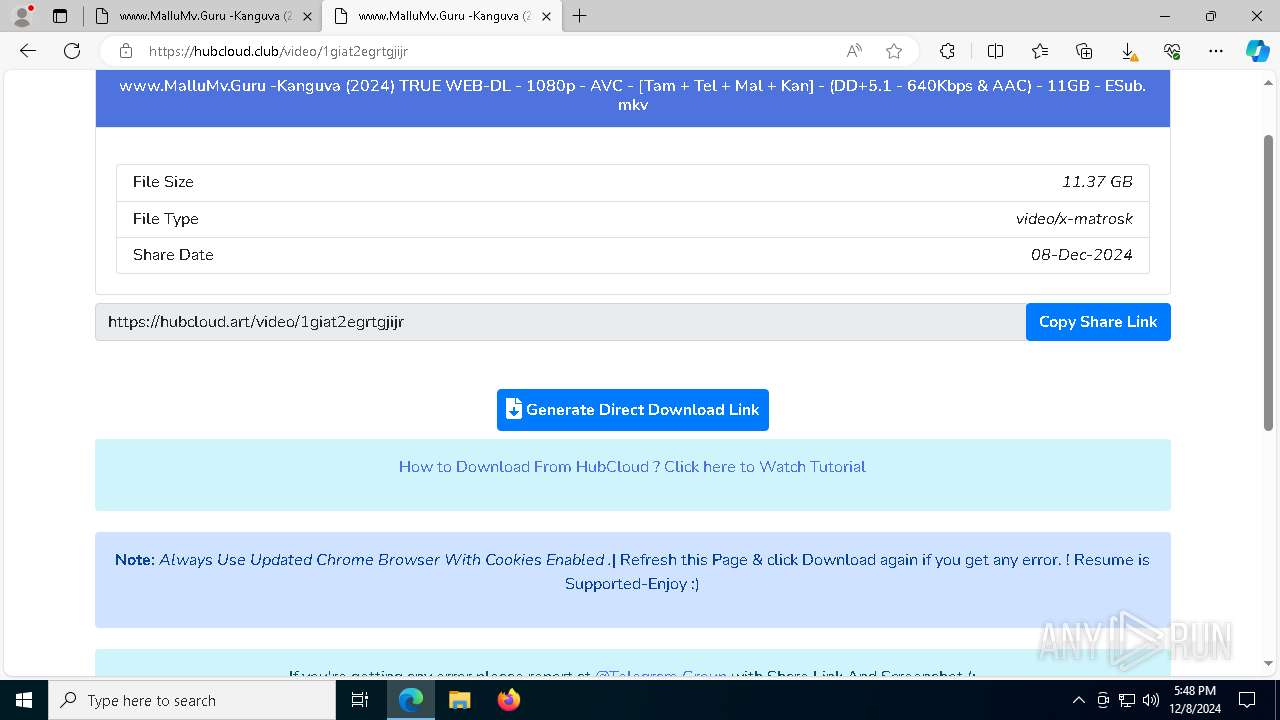Open Browser essentials icon
The width and height of the screenshot is (1280, 720).
point(1172,51)
